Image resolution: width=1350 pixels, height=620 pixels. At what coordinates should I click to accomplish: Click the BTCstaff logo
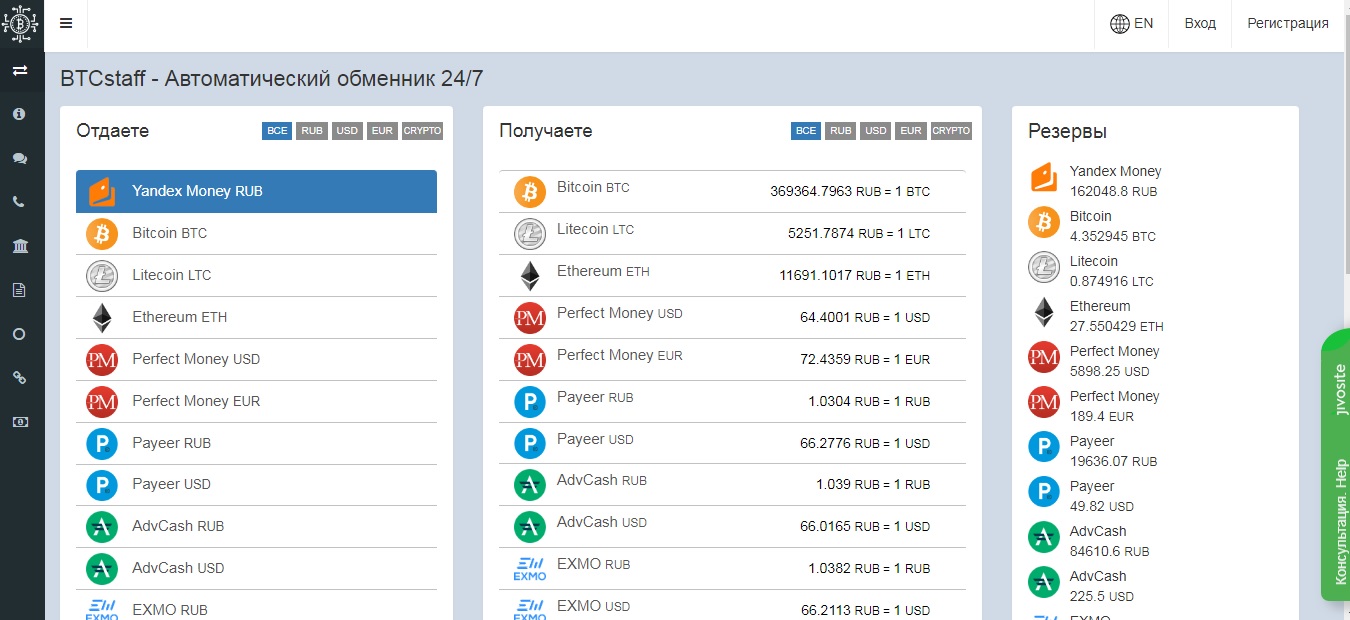[21, 24]
